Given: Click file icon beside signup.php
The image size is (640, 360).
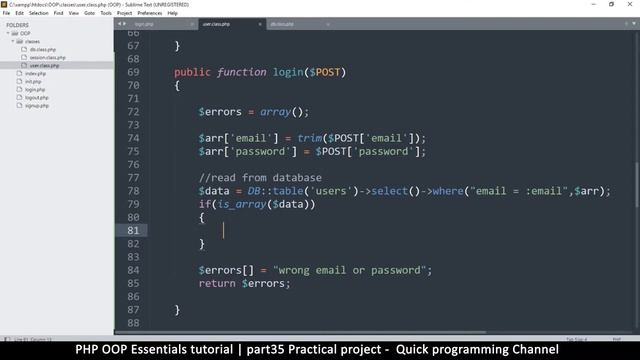Looking at the screenshot, I should coord(19,106).
